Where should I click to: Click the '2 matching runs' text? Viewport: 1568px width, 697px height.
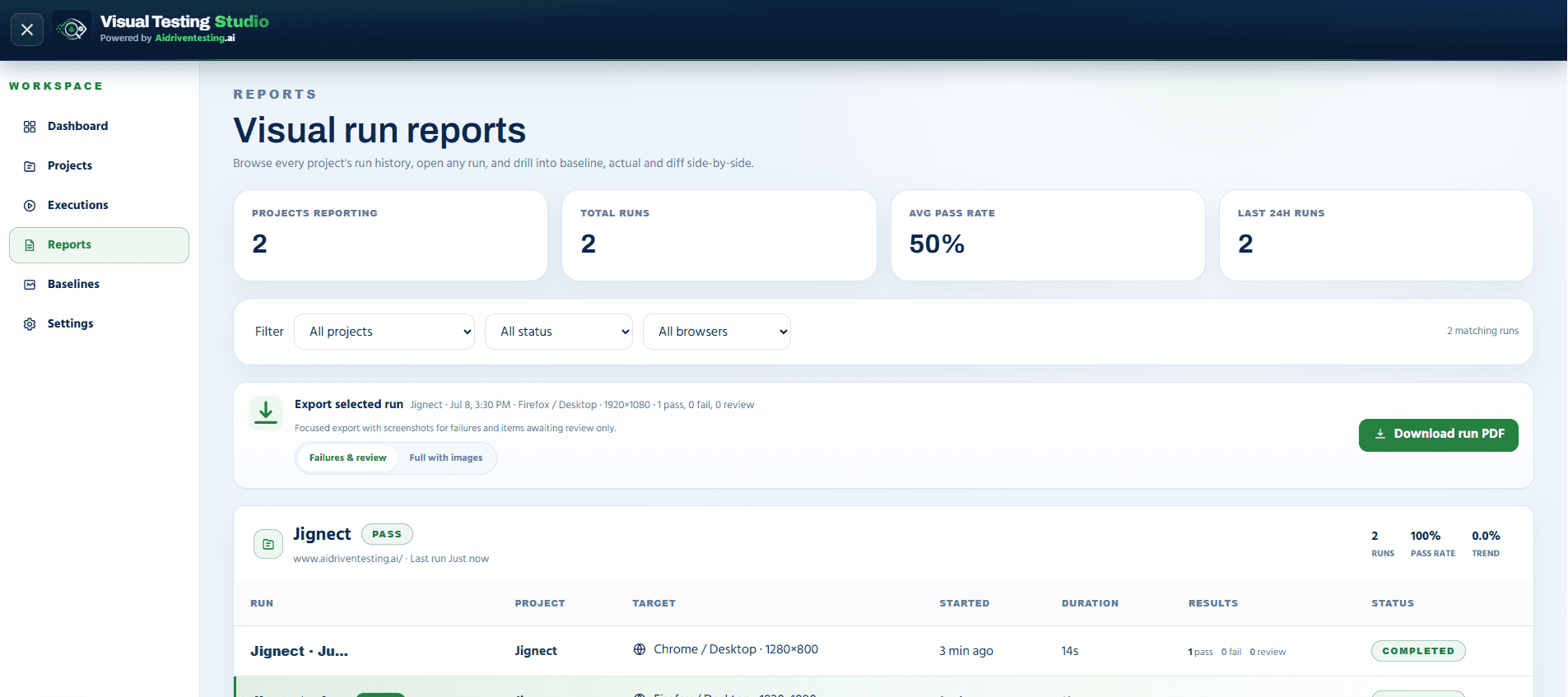tap(1483, 331)
